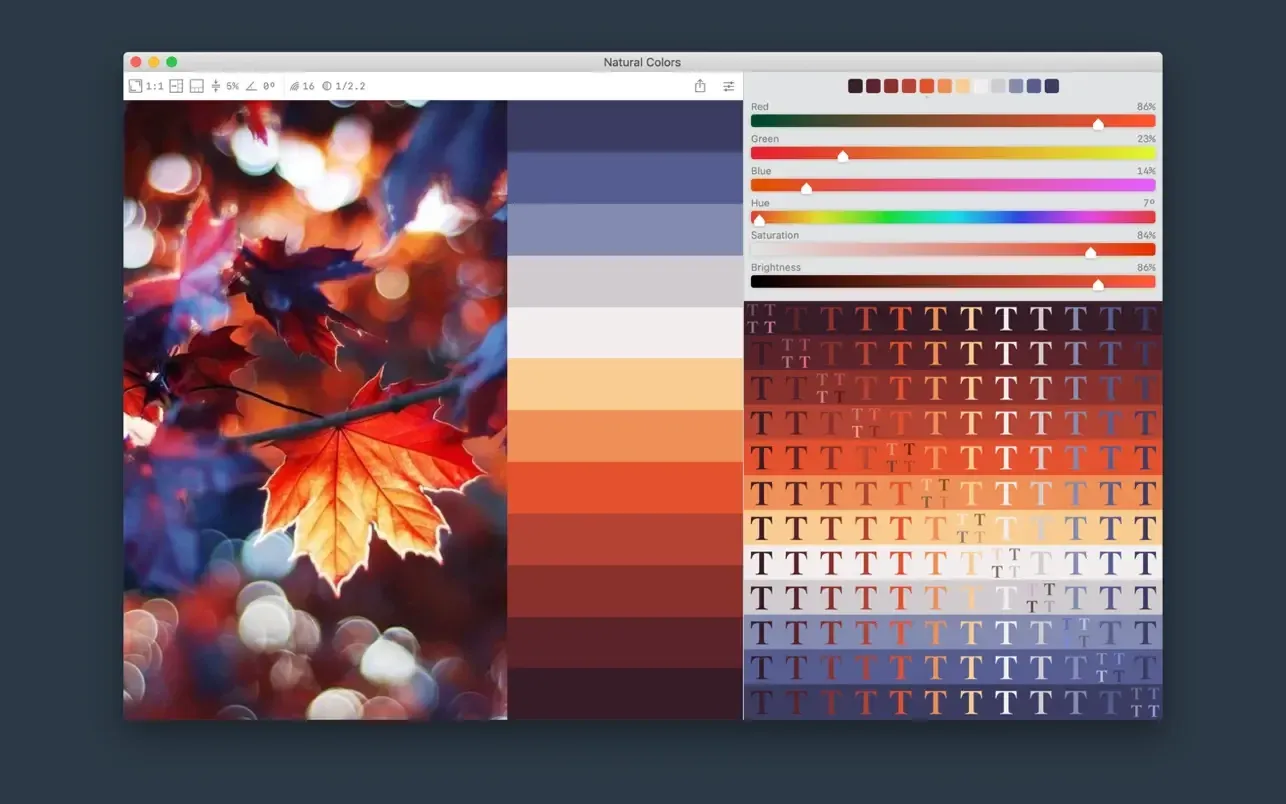This screenshot has width=1286, height=804.
Task: Click the Natural Colors window title
Action: click(x=642, y=62)
